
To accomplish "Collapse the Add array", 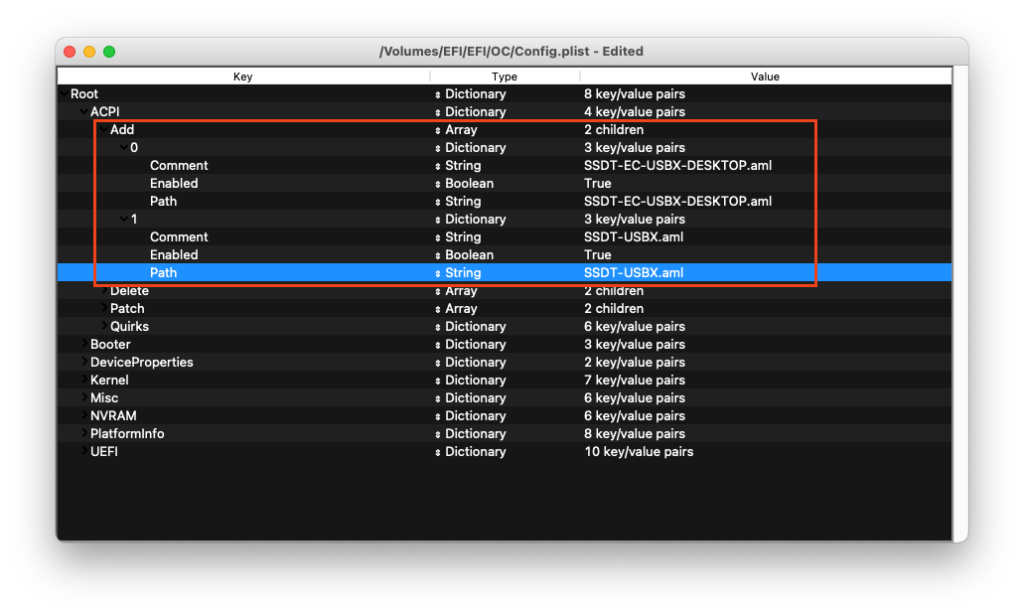I will 104,129.
